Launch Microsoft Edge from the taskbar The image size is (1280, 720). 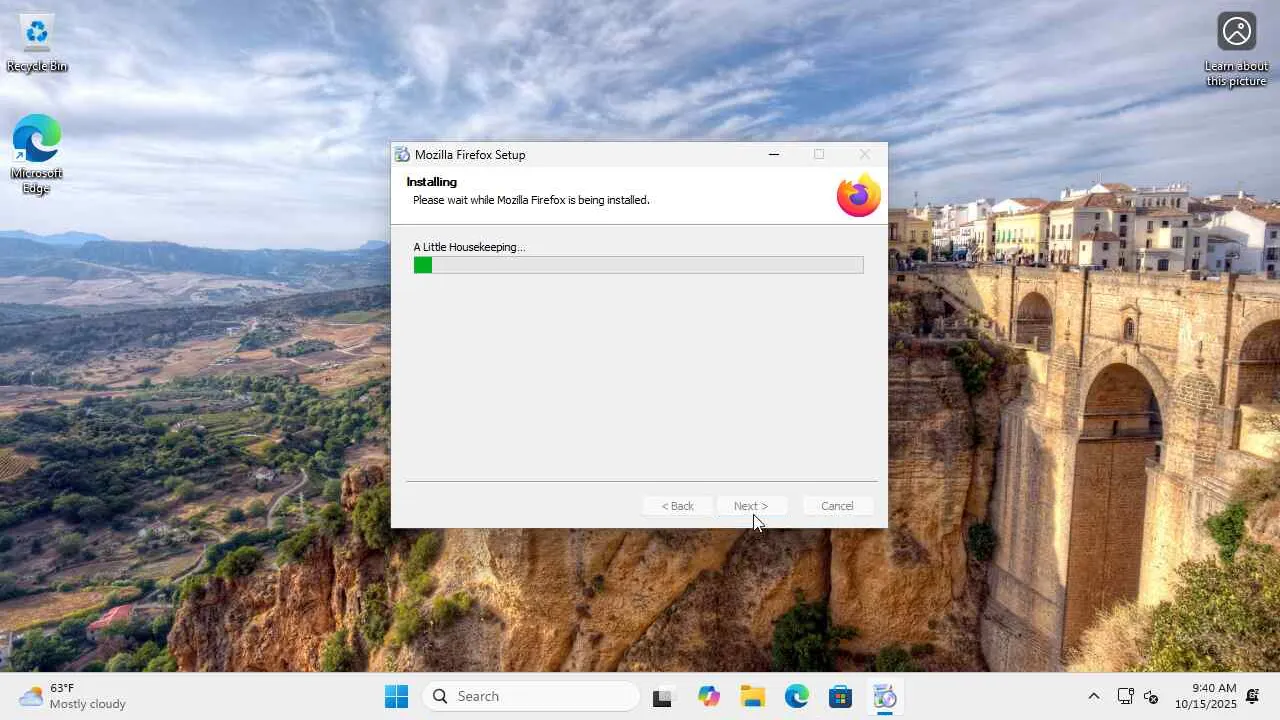(797, 696)
